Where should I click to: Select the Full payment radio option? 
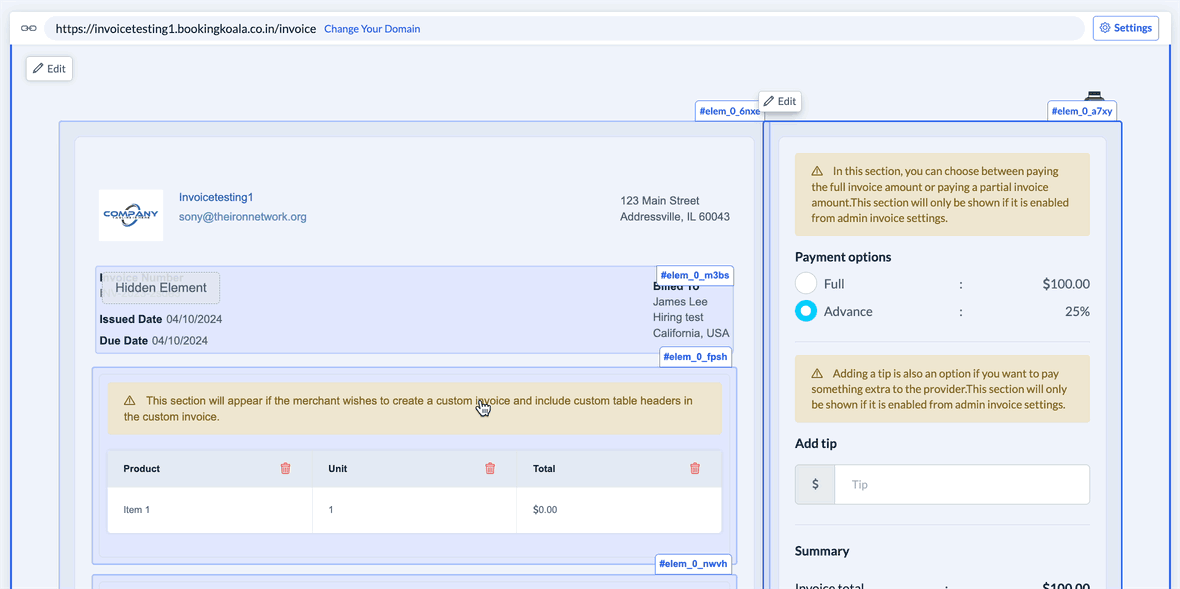tap(806, 284)
